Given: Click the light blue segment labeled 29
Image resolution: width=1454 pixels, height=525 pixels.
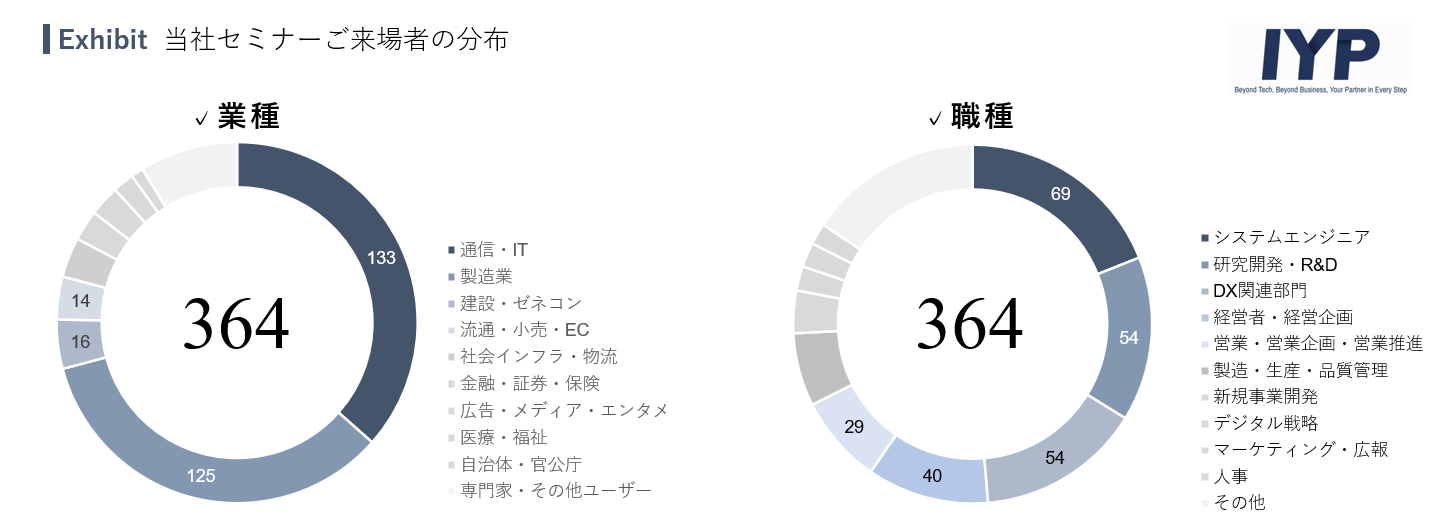Looking at the screenshot, I should tap(855, 427).
